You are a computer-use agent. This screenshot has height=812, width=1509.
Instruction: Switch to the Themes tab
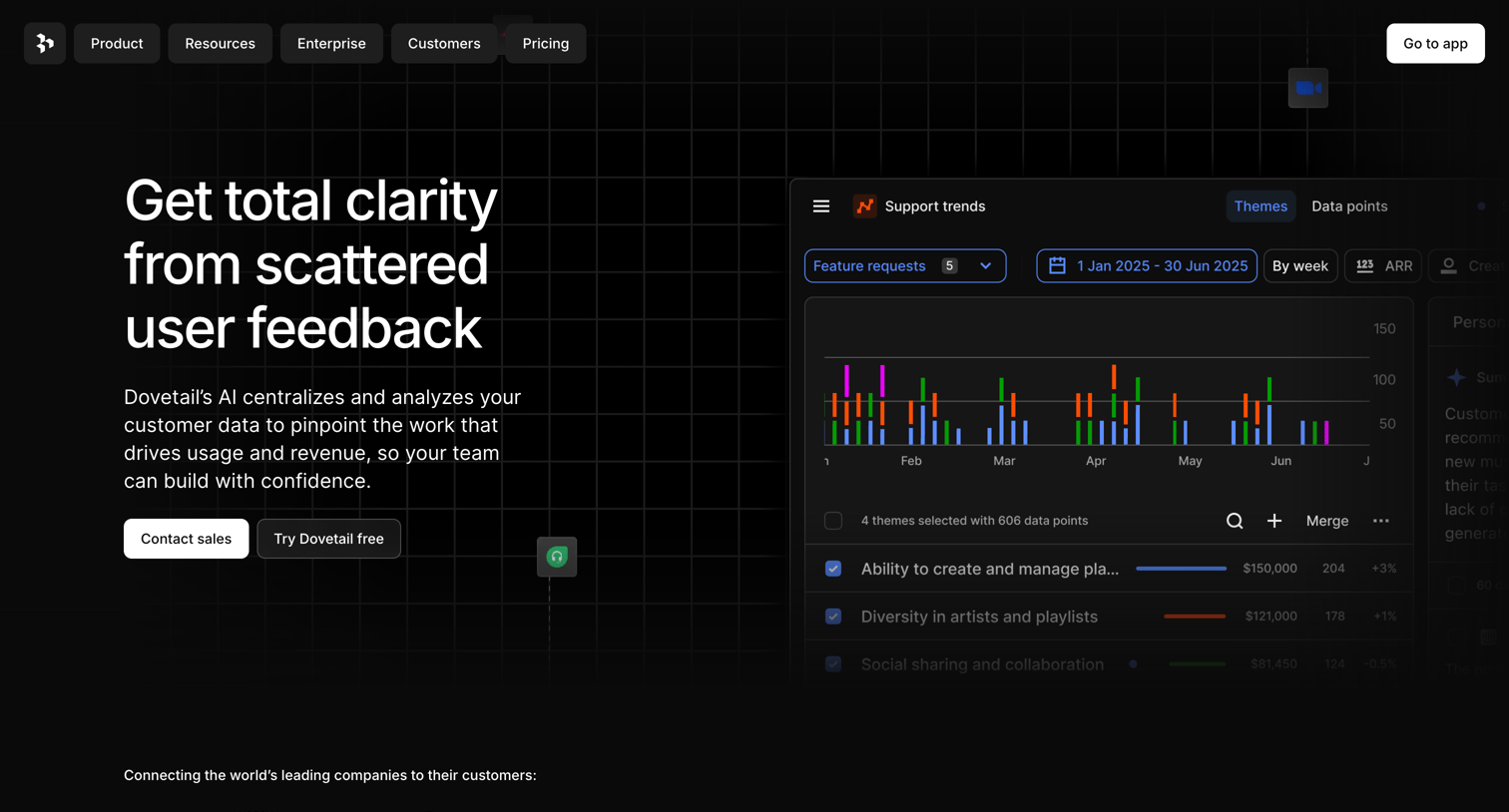coord(1260,206)
